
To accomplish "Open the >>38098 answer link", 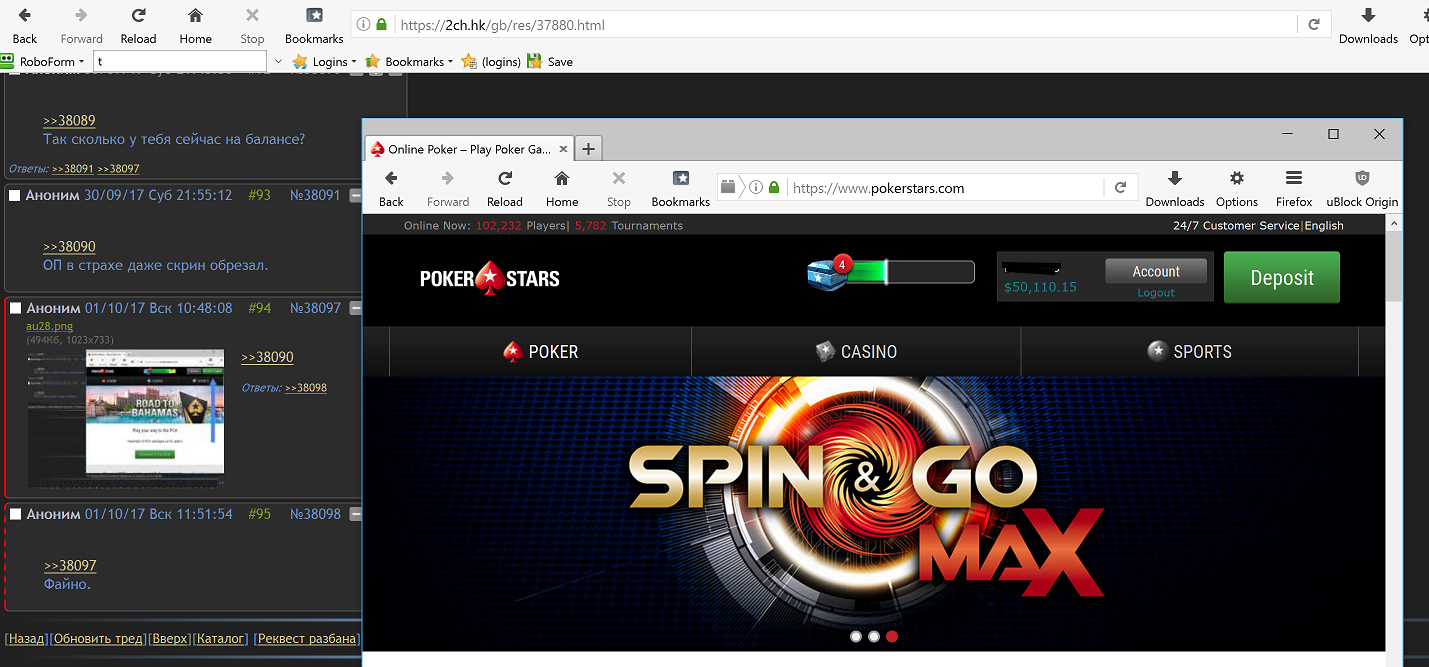I will click(306, 388).
